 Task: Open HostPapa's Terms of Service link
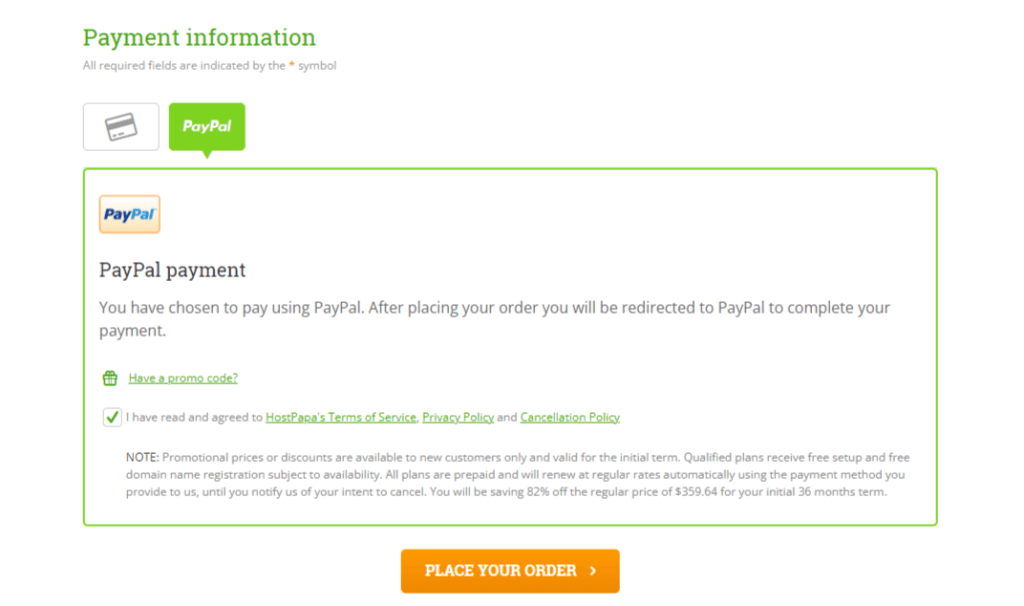coord(341,417)
